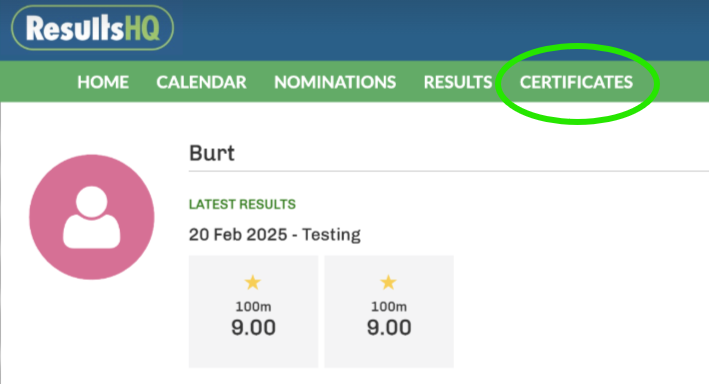Click the gold star in left card
The image size is (709, 384).
(253, 283)
